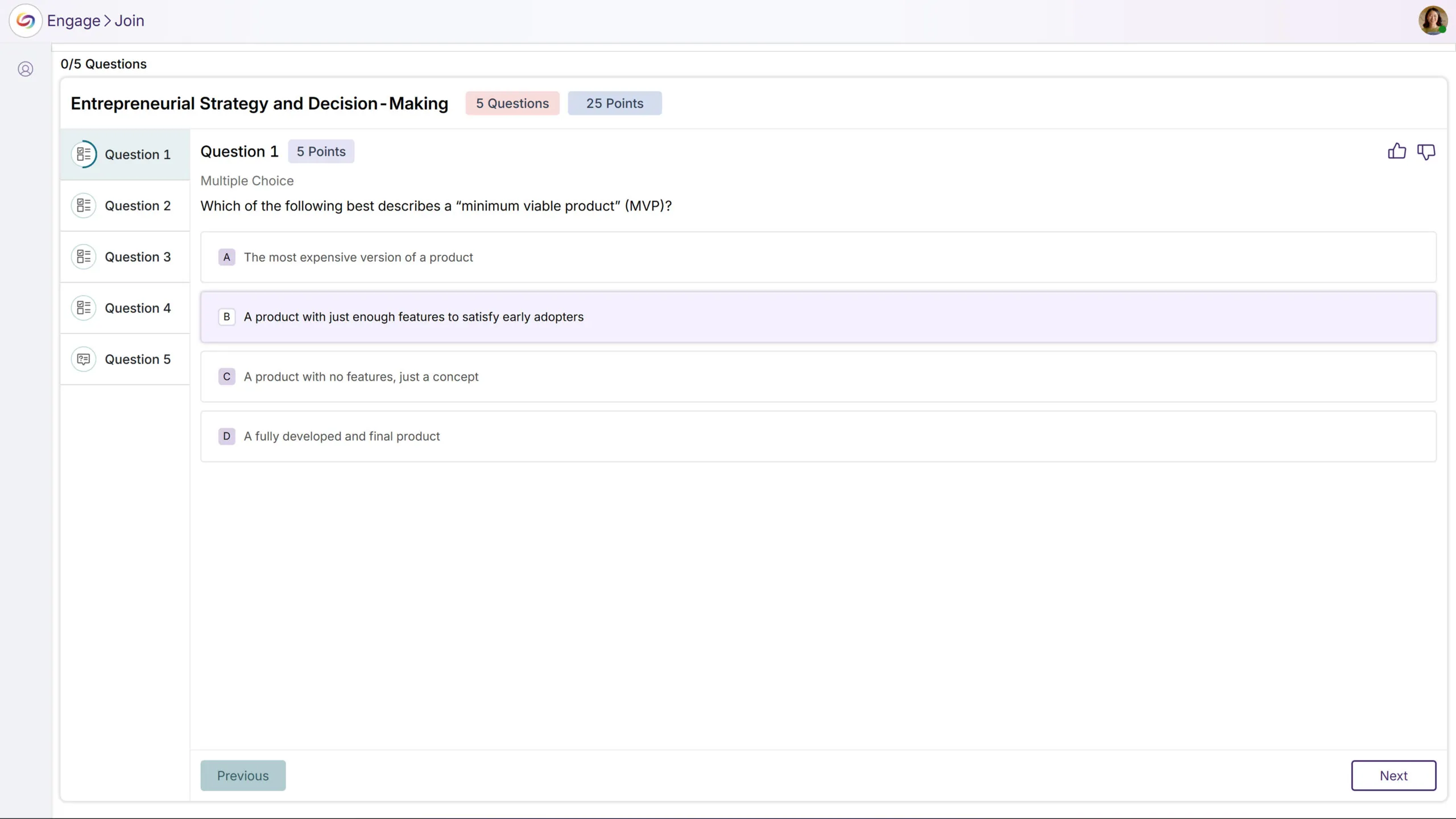Click the Engage logo icon
1456x819 pixels.
pos(26,21)
